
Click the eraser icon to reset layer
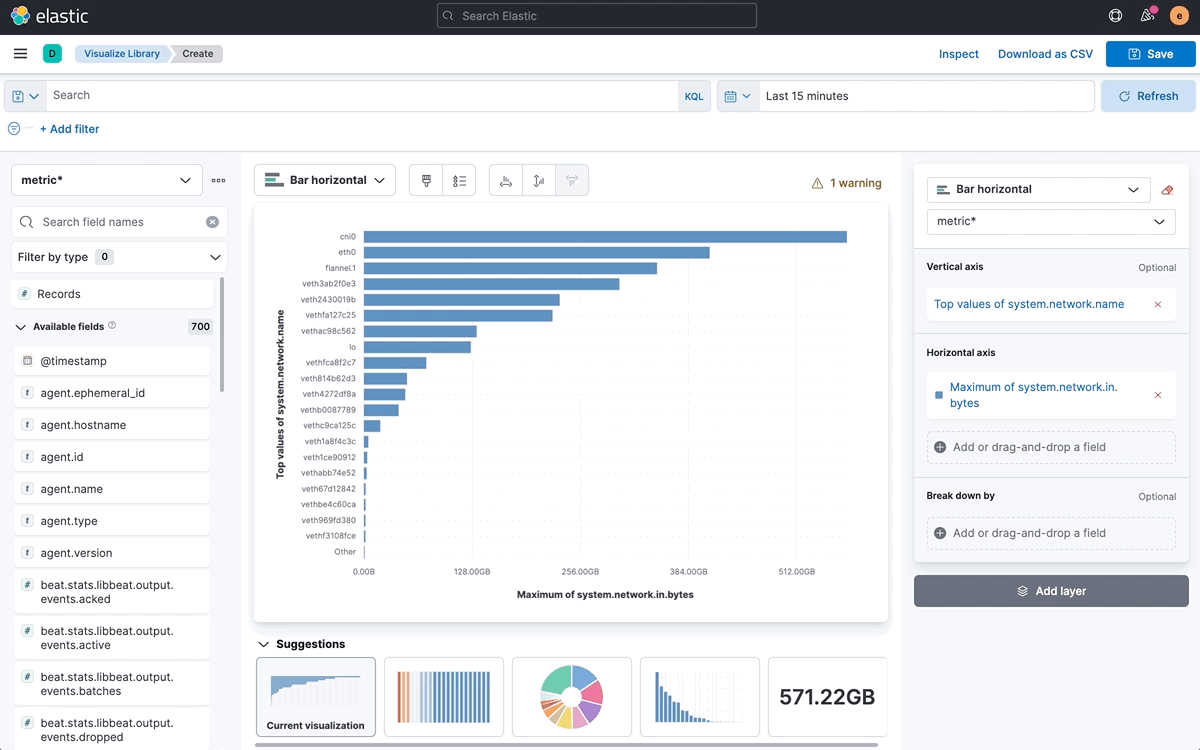pyautogui.click(x=1167, y=190)
